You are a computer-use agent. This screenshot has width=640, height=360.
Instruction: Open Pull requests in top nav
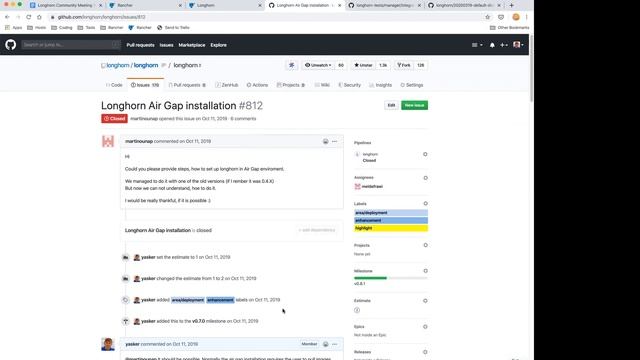tap(140, 45)
